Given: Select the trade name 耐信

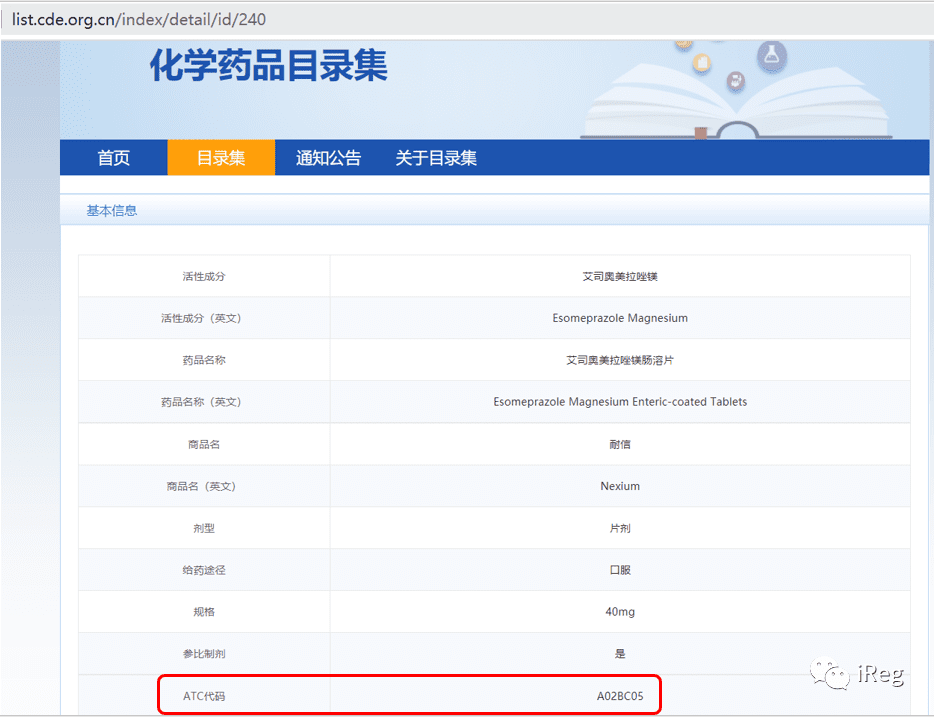Looking at the screenshot, I should point(619,444).
